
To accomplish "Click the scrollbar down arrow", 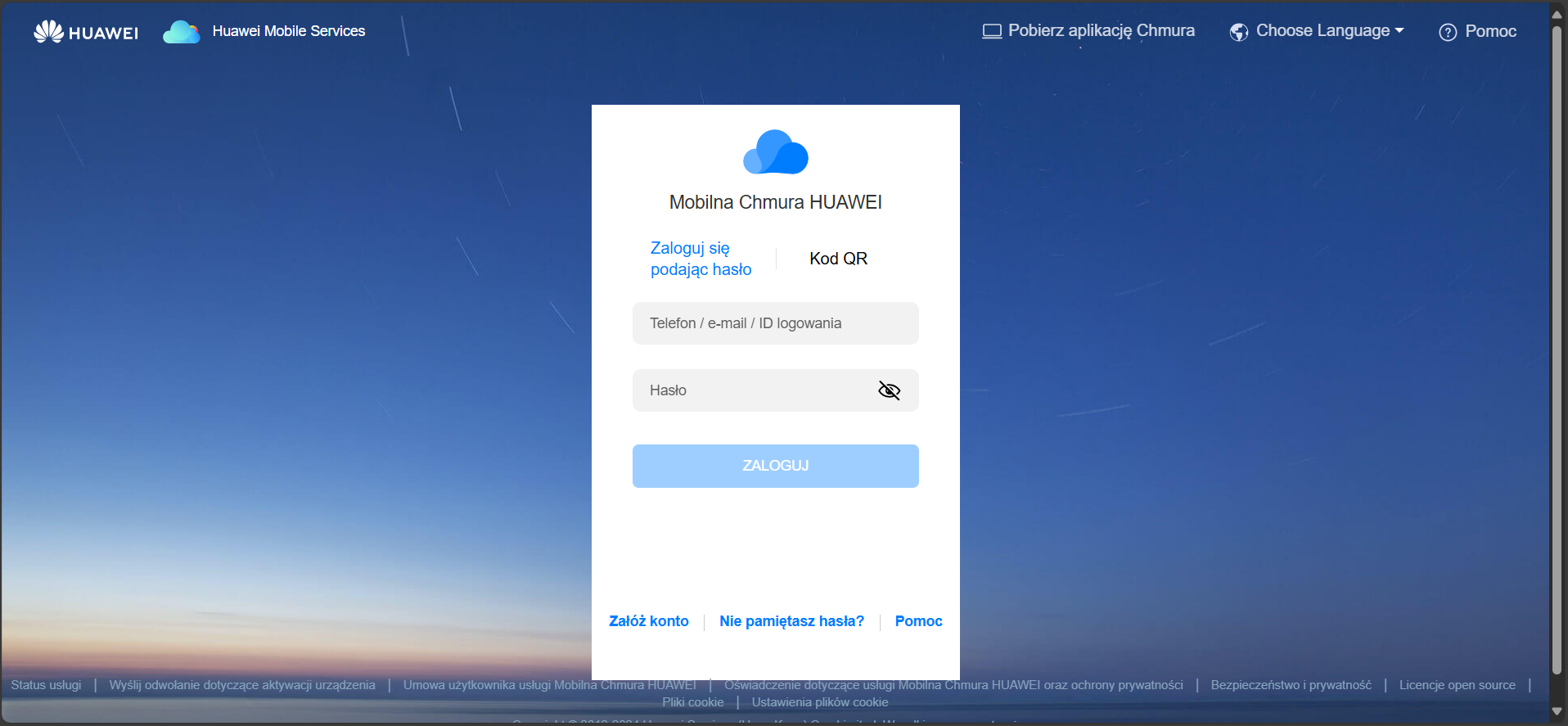I will (x=1557, y=712).
